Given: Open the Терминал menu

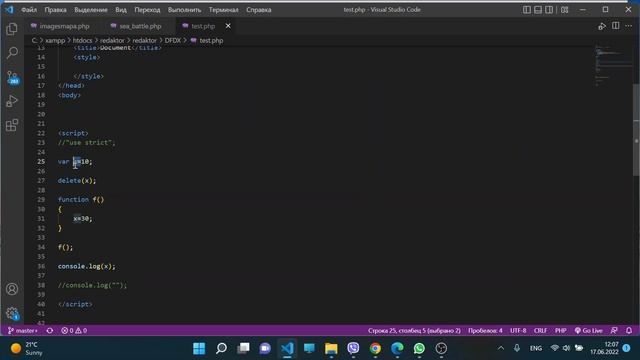Looking at the screenshot, I should tap(224, 9).
